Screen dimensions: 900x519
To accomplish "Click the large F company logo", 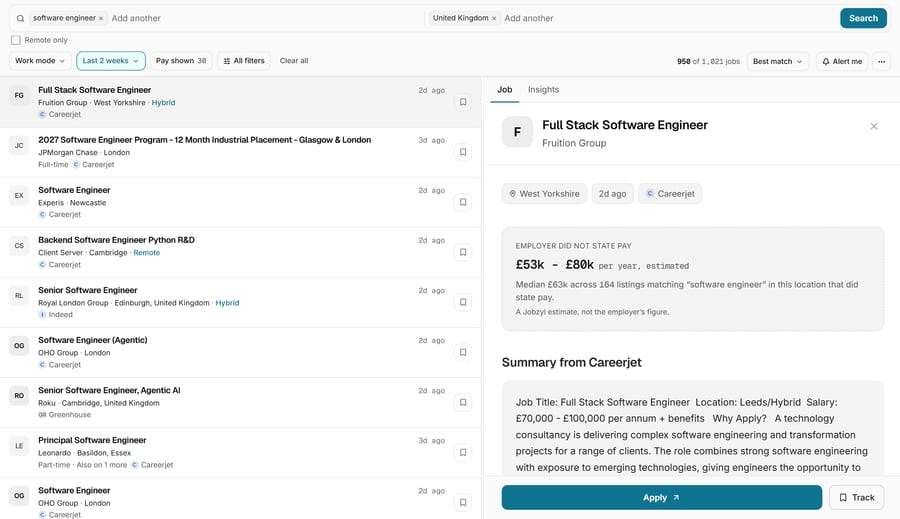I will [517, 132].
